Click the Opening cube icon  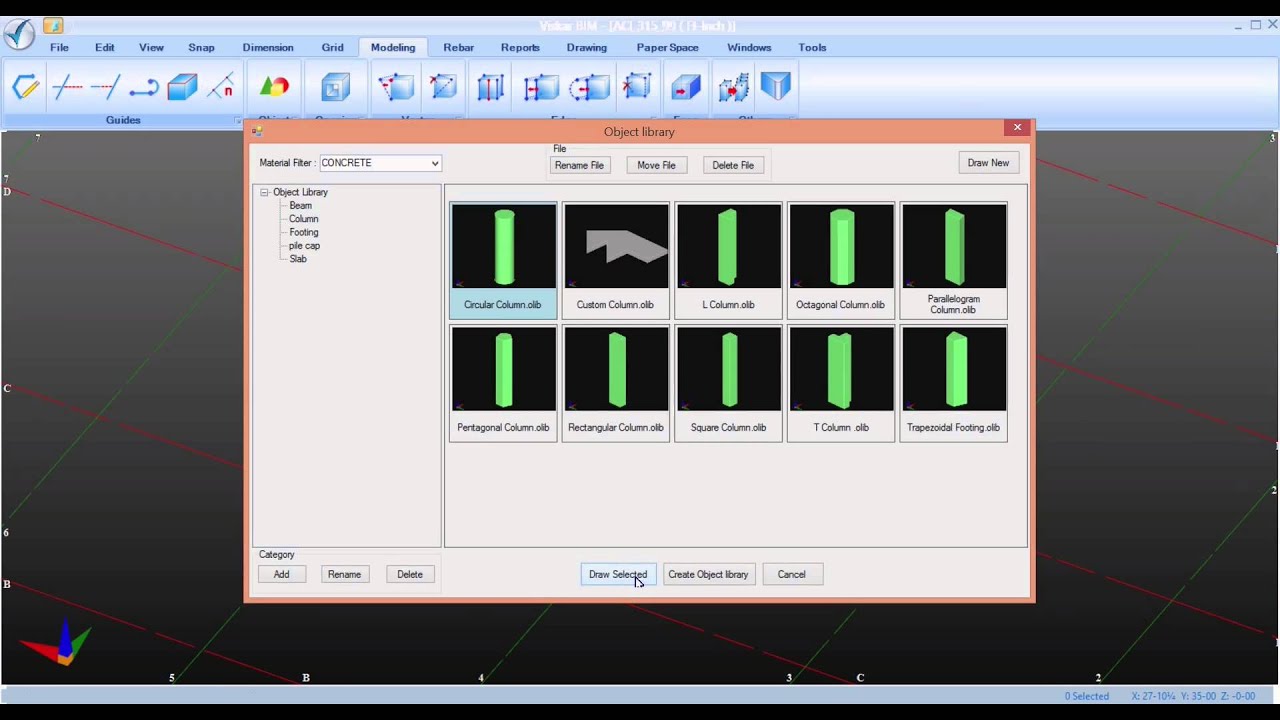335,87
